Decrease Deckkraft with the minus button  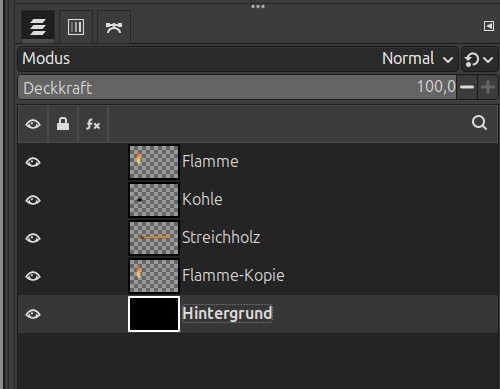click(x=467, y=87)
